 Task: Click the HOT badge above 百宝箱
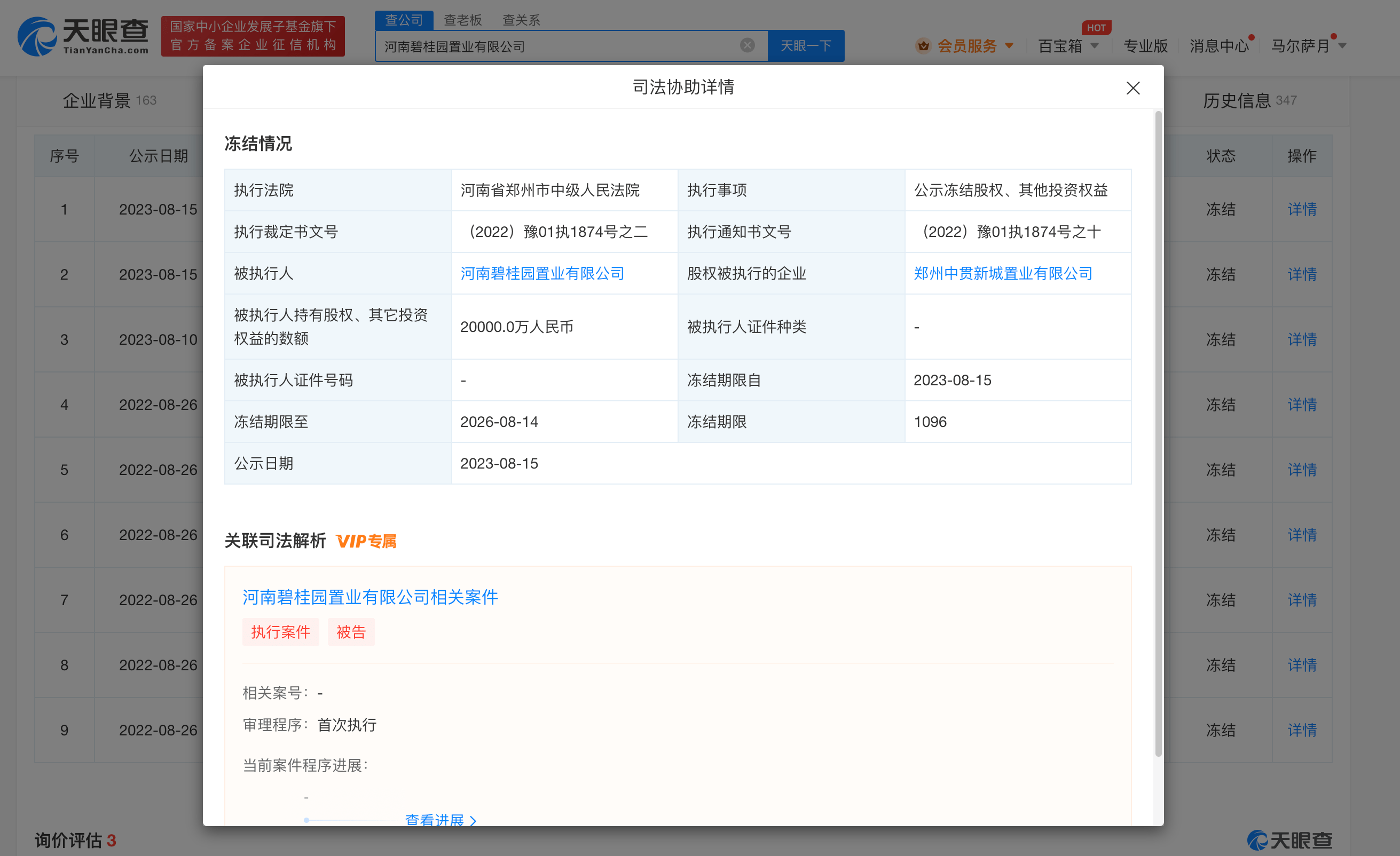point(1096,27)
